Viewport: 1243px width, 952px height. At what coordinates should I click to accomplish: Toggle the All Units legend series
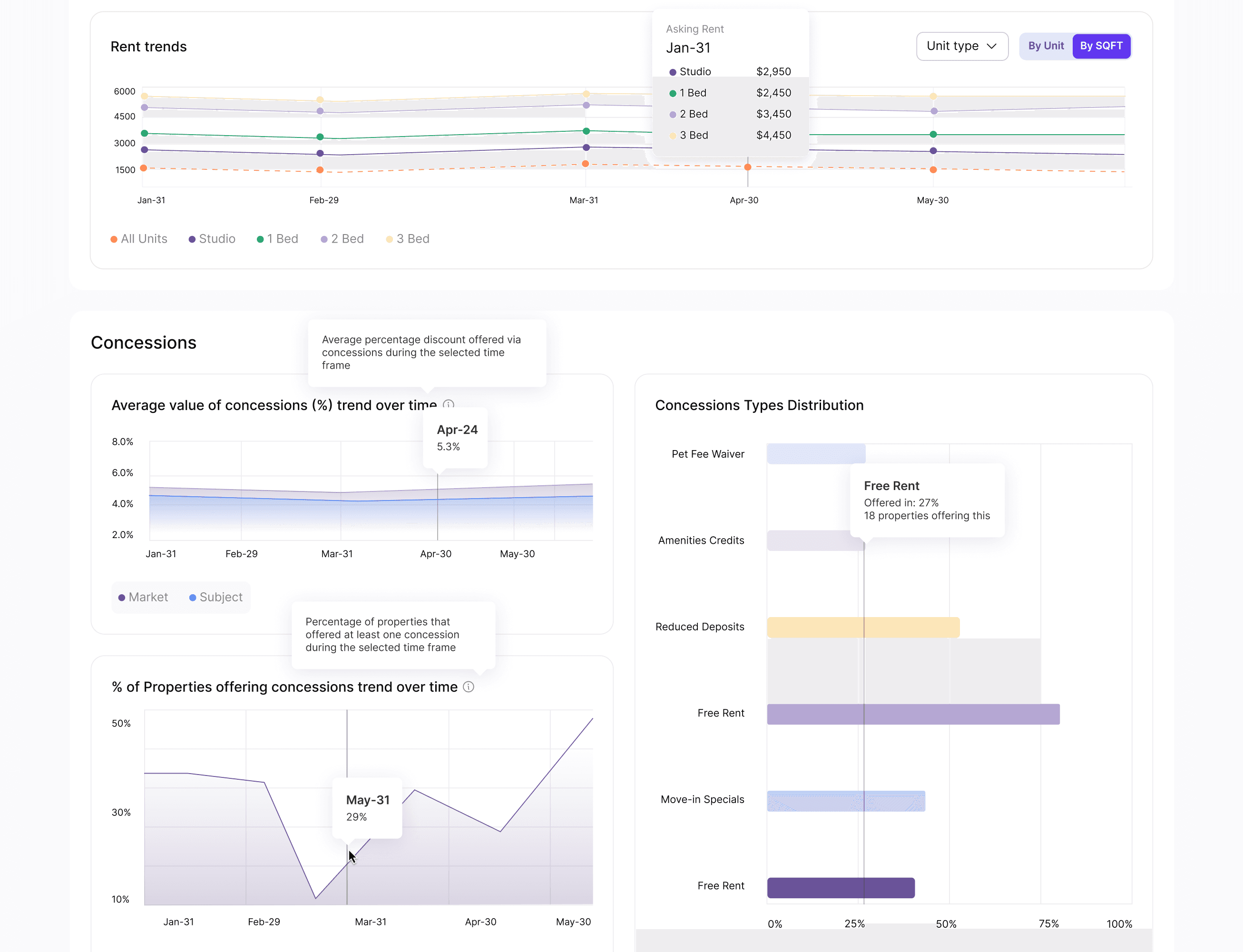point(139,238)
